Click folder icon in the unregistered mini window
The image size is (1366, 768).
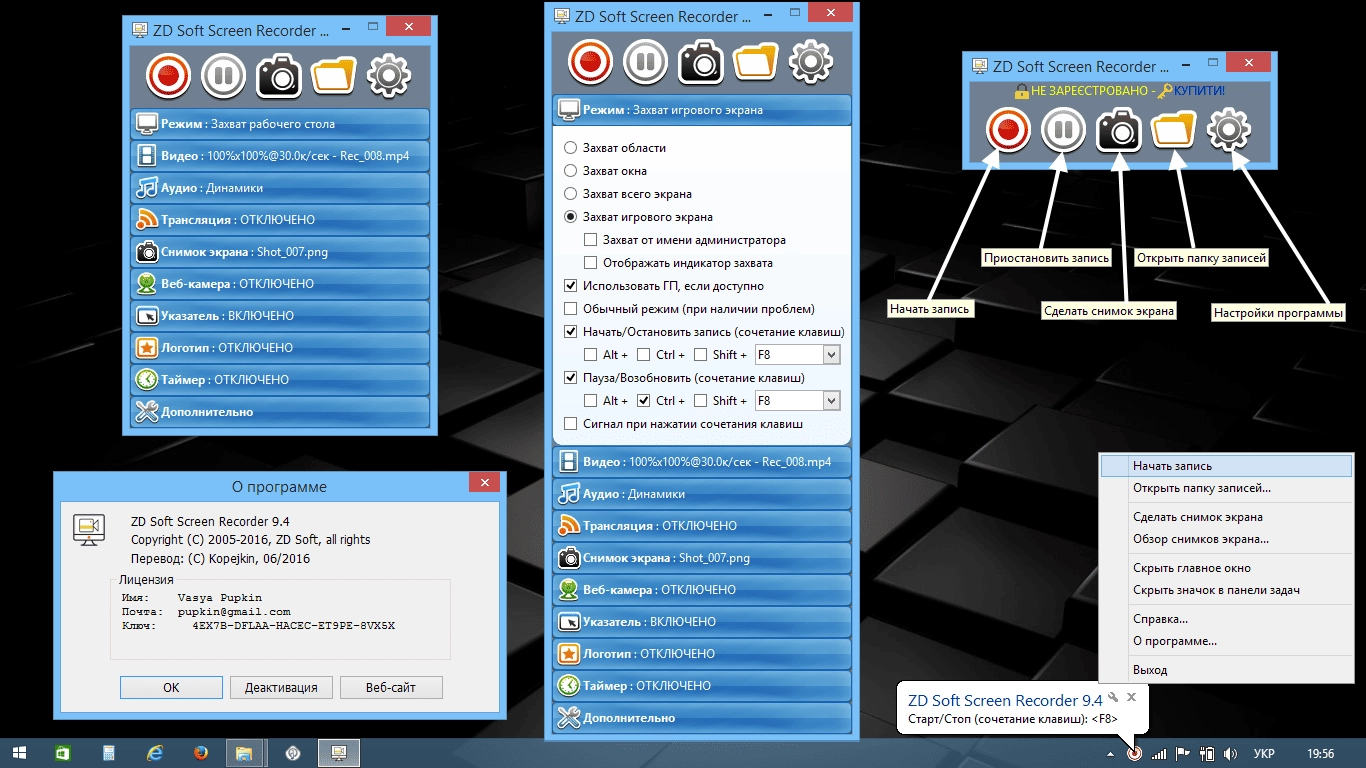1174,130
